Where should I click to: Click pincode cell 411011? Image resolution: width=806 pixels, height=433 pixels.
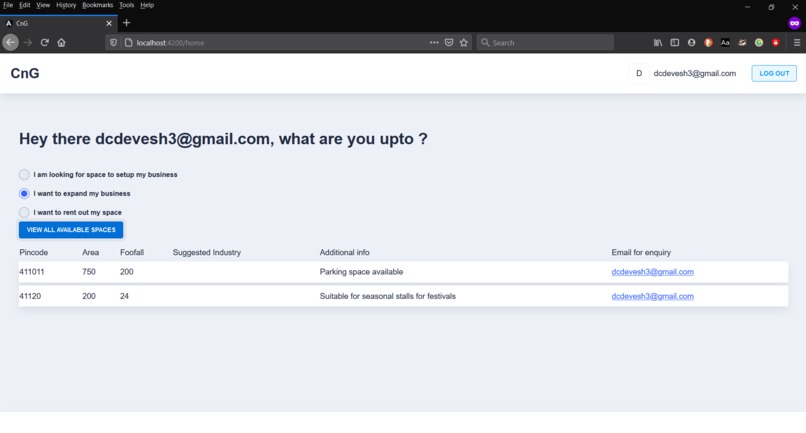coord(32,272)
